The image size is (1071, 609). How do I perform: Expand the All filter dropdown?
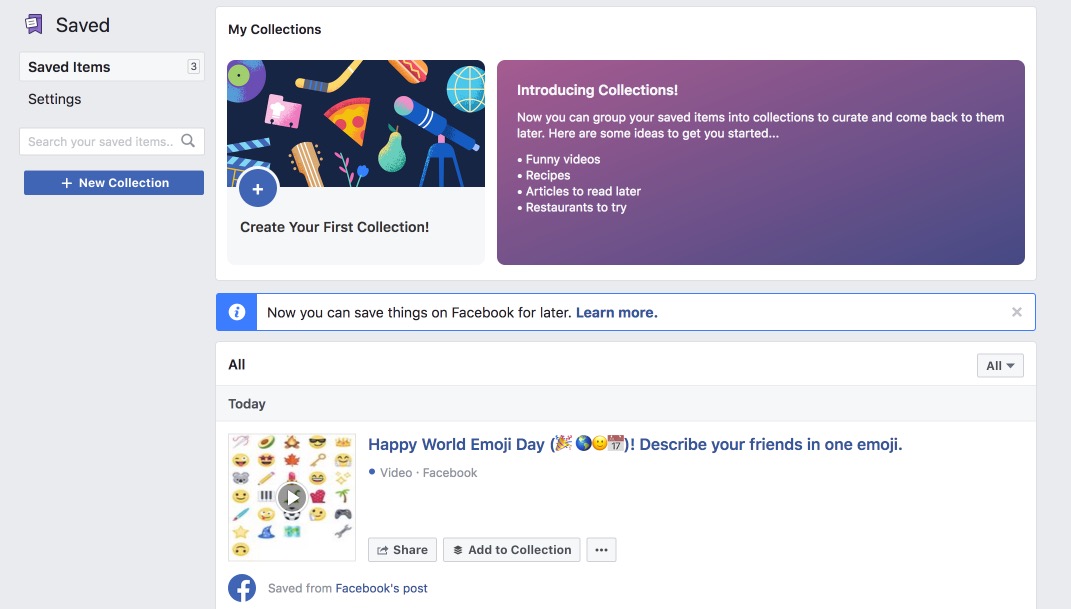[x=1000, y=365]
